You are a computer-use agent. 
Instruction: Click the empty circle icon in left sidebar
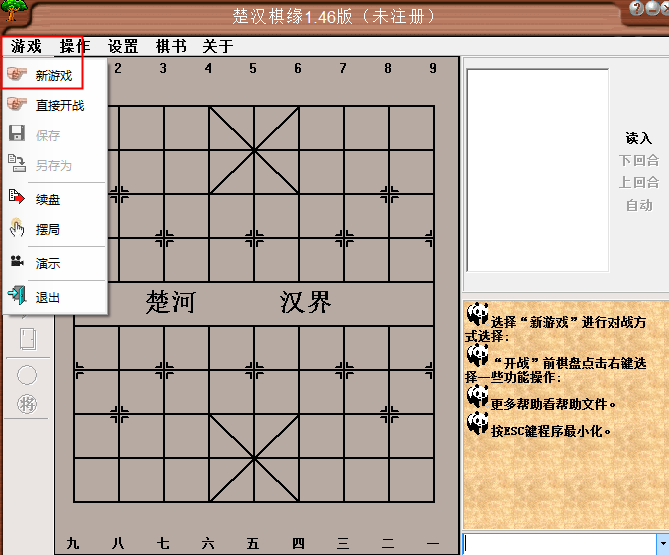click(27, 375)
